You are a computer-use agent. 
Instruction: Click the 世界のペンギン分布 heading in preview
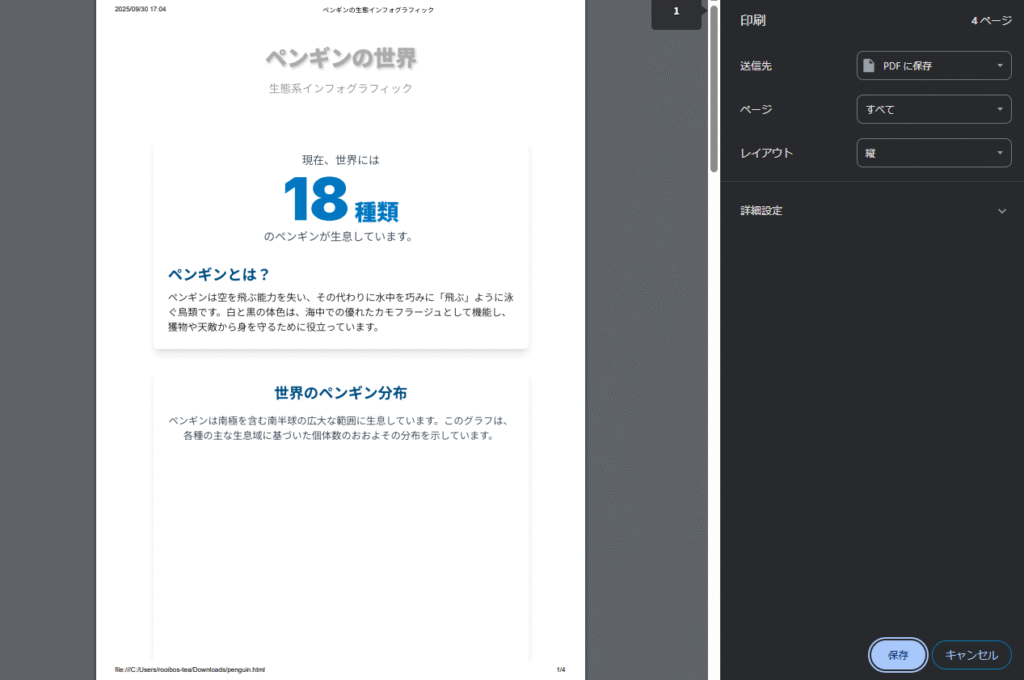[340, 393]
